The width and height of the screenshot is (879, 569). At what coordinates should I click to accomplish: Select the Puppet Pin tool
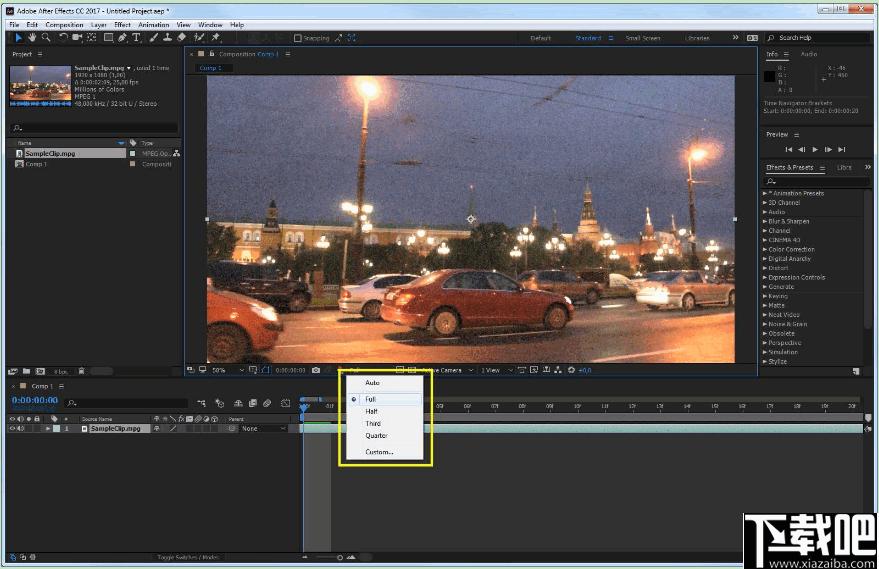(x=215, y=38)
